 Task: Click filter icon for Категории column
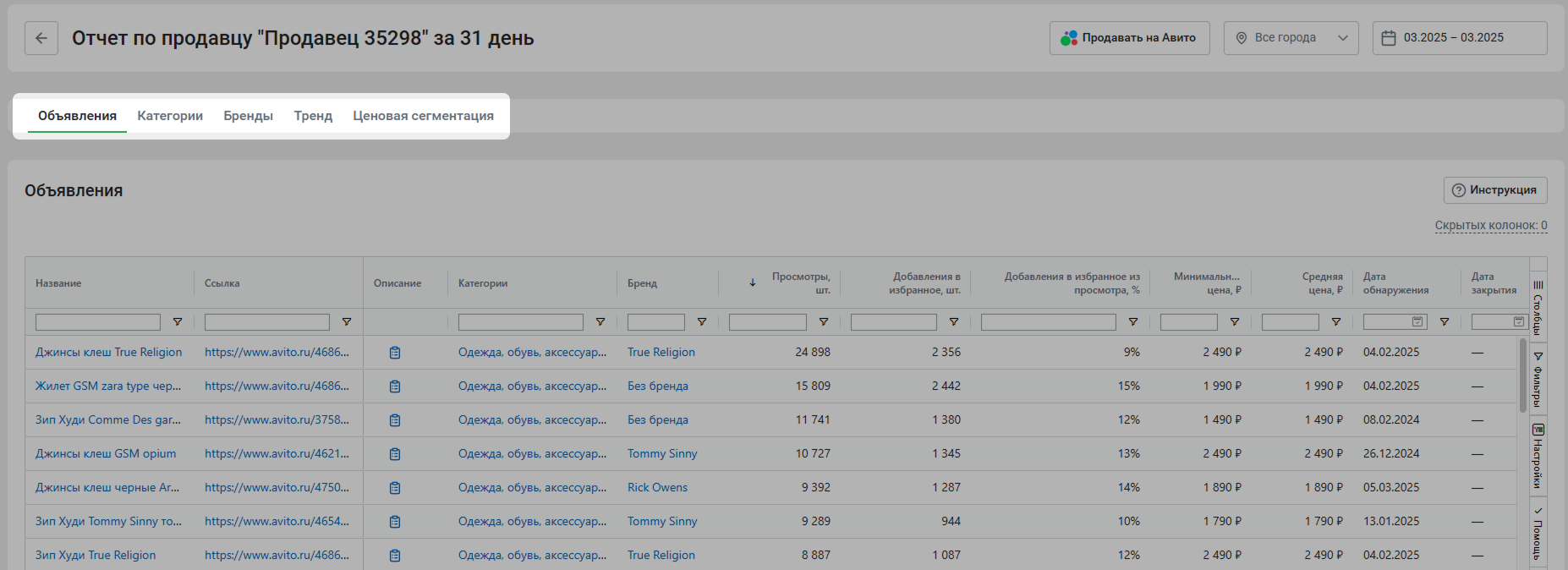tap(600, 322)
